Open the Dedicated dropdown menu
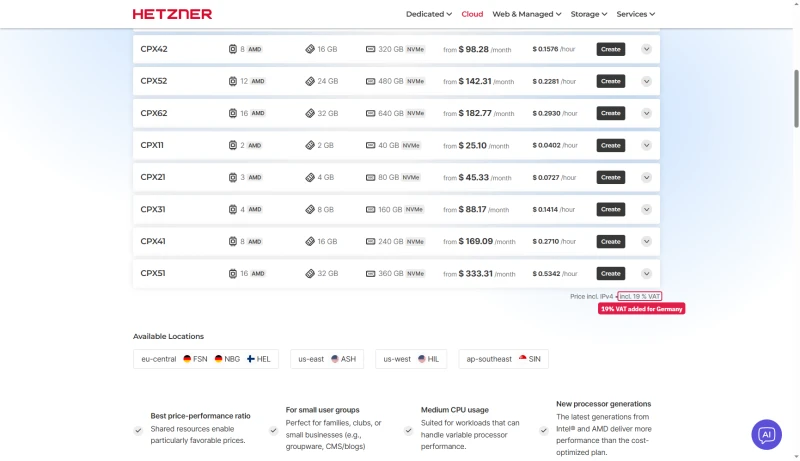Image resolution: width=800 pixels, height=461 pixels. click(429, 14)
